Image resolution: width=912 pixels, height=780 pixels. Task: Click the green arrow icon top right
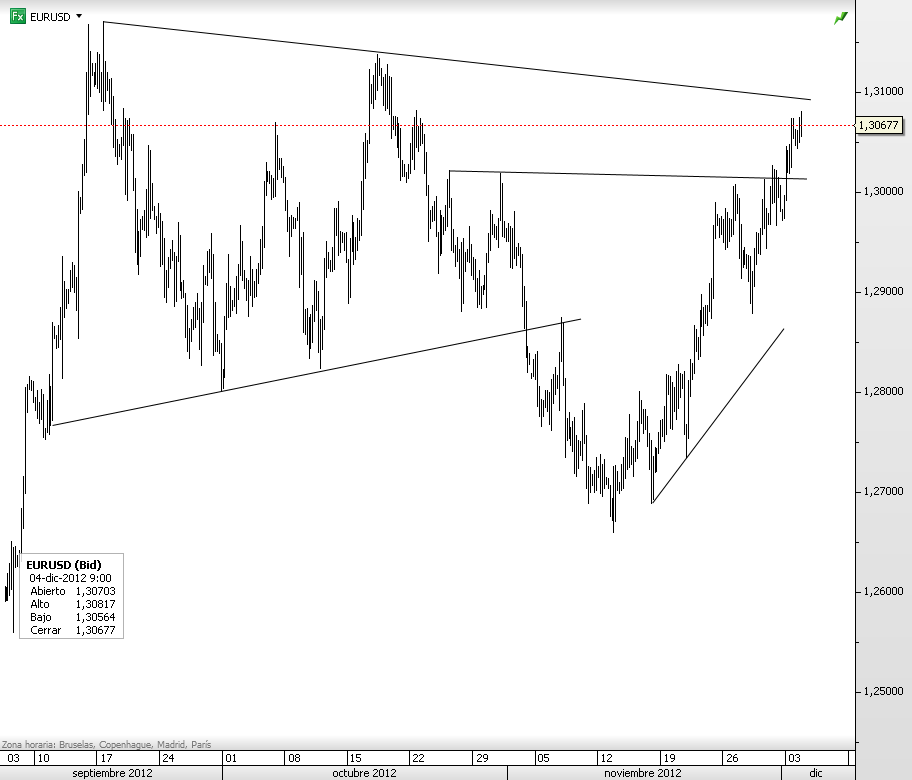840,18
